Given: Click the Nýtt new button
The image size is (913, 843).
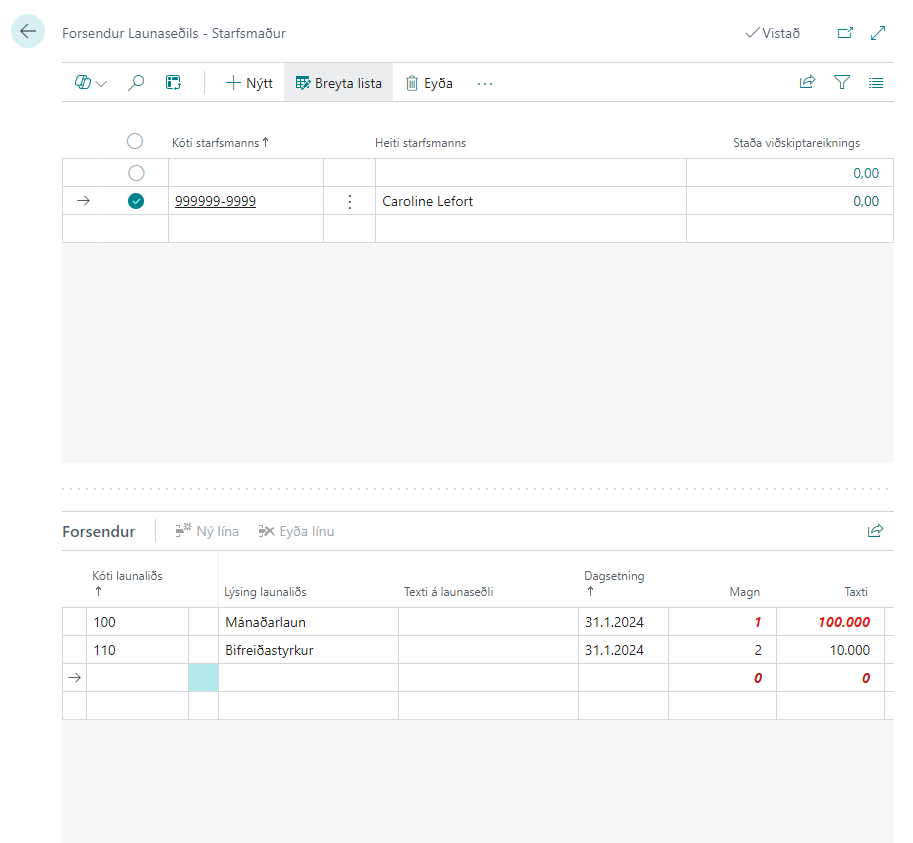Looking at the screenshot, I should pyautogui.click(x=248, y=84).
